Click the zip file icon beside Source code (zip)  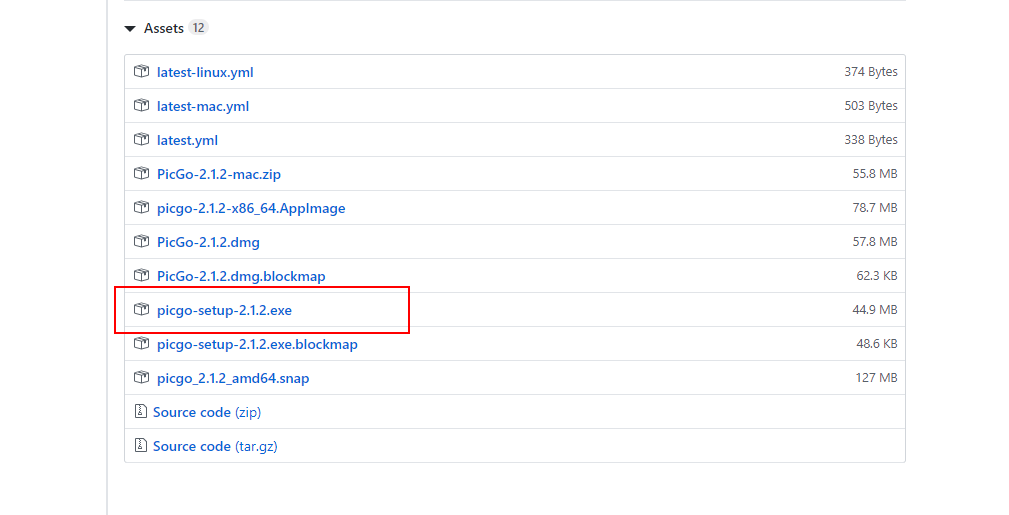tap(140, 411)
